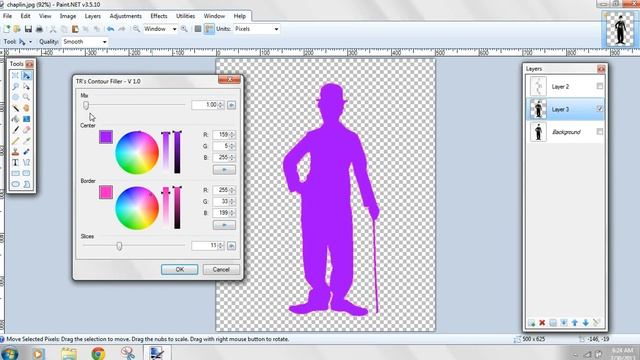Select the Ellipse shape tool
The width and height of the screenshot is (640, 360).
pos(16,184)
